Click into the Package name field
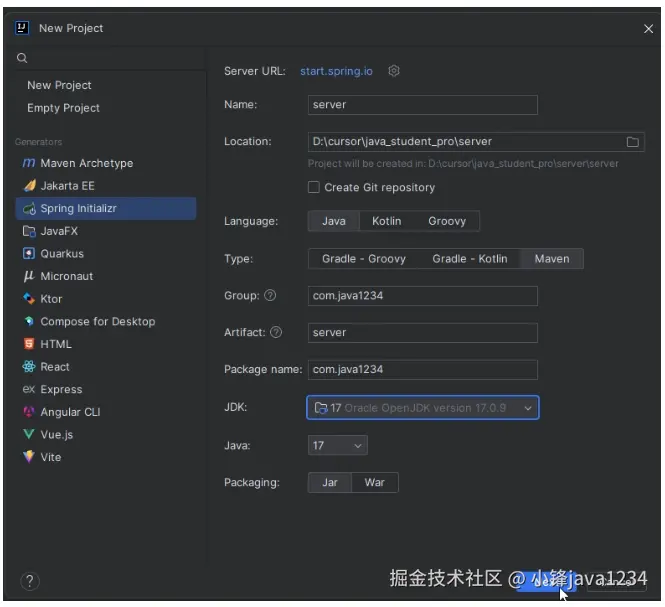 423,369
